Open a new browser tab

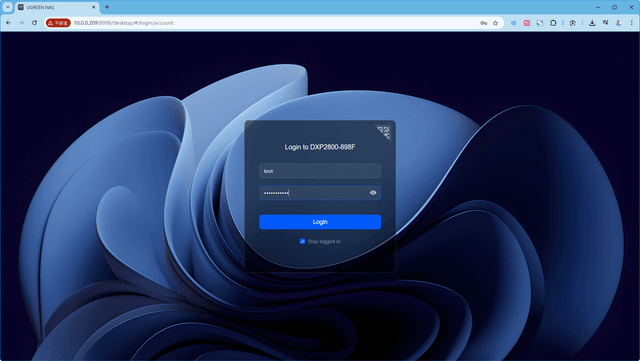pos(107,7)
